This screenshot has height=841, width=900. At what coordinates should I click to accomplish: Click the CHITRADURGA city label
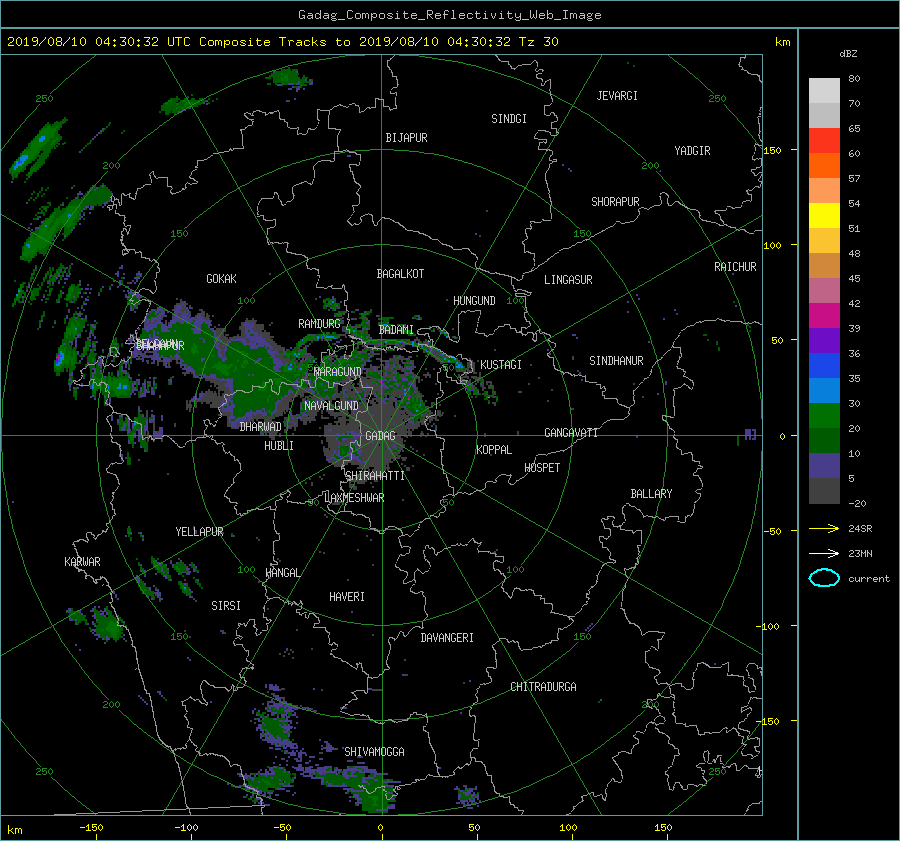click(x=543, y=687)
